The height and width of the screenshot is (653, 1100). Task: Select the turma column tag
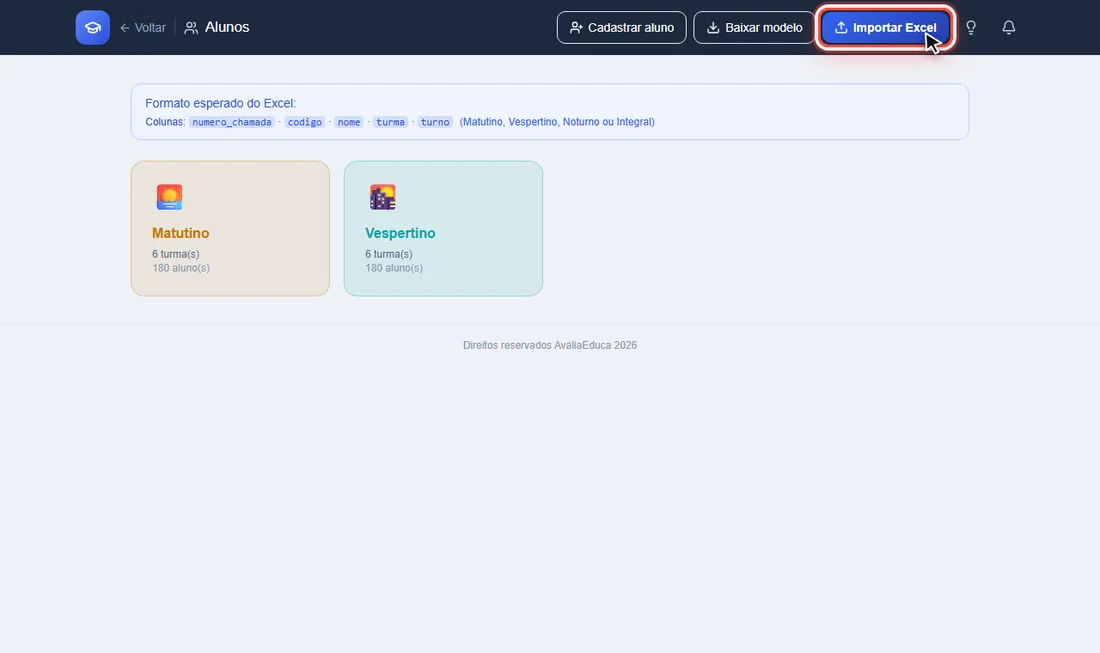(390, 122)
